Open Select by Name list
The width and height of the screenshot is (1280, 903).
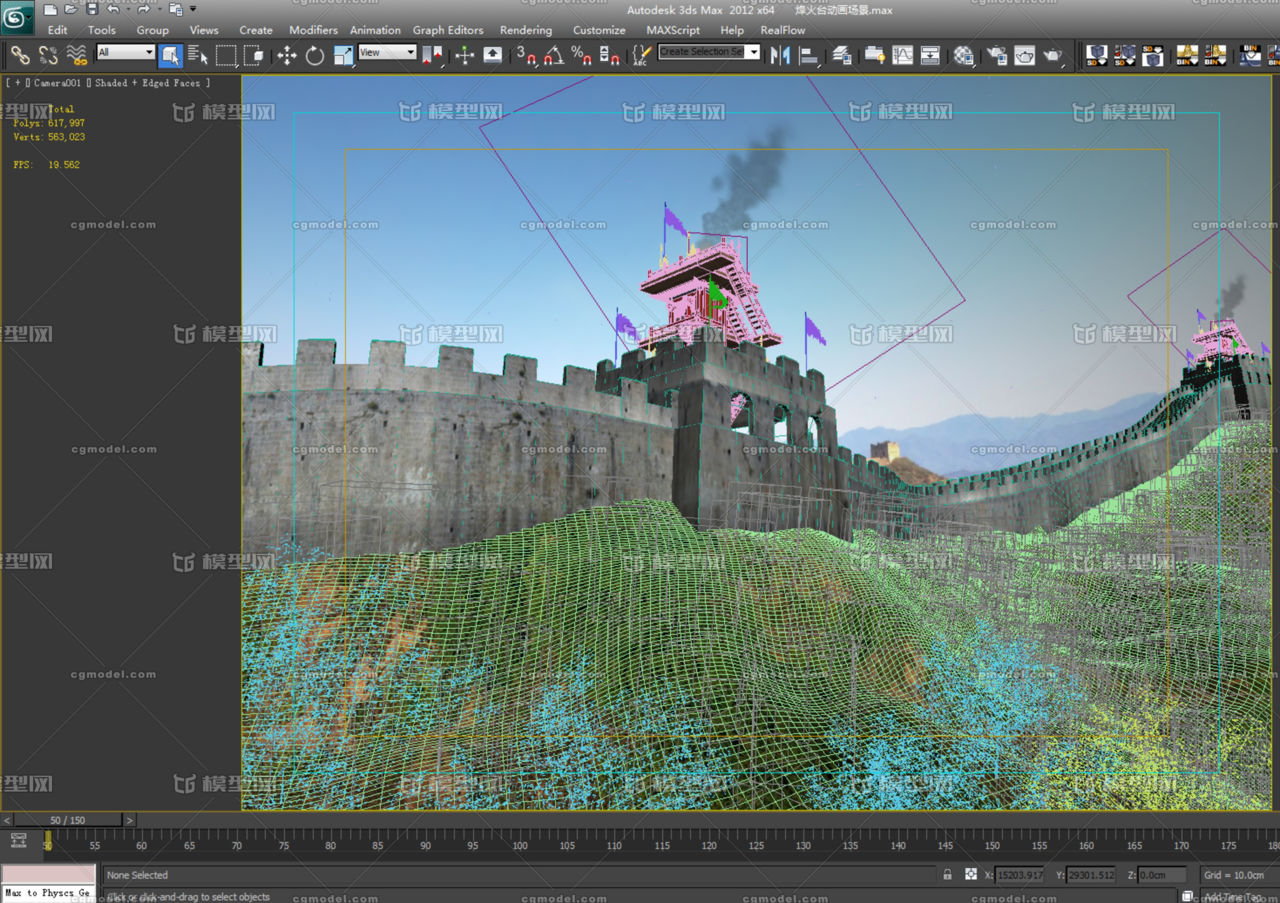[x=198, y=55]
